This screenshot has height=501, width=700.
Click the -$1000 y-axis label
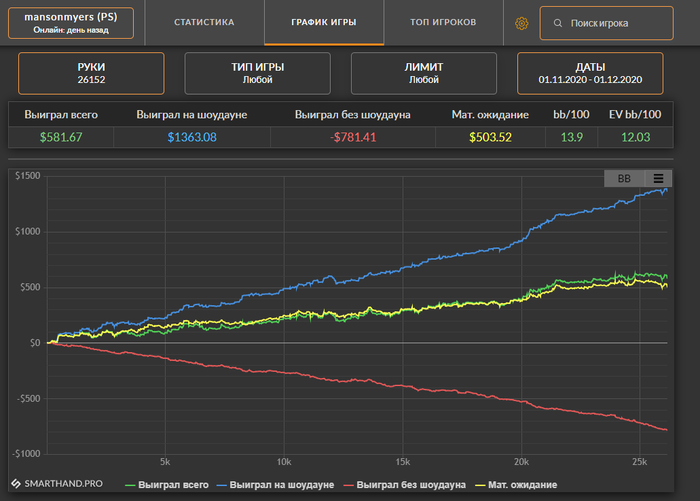(26, 454)
